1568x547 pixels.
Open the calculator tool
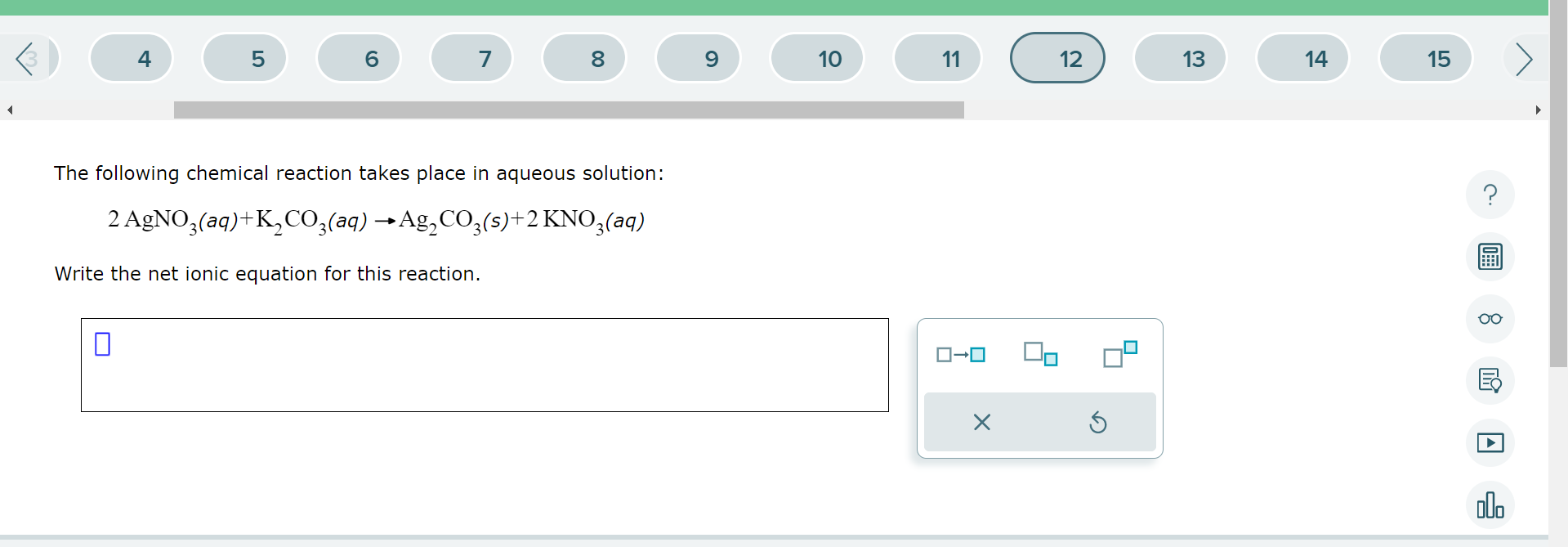pos(1490,257)
